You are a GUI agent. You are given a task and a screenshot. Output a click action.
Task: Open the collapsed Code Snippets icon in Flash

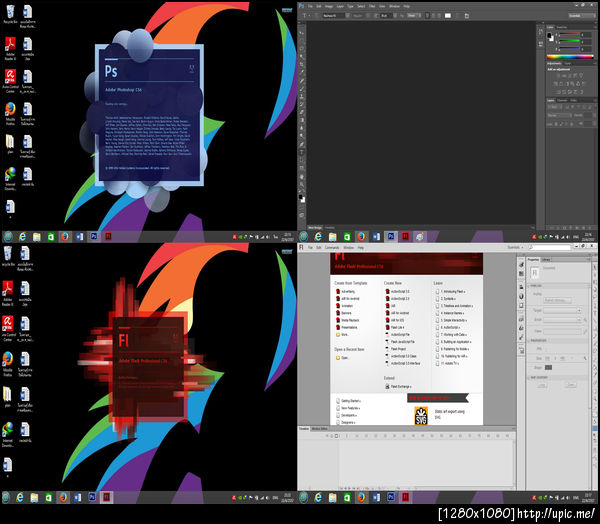521,319
